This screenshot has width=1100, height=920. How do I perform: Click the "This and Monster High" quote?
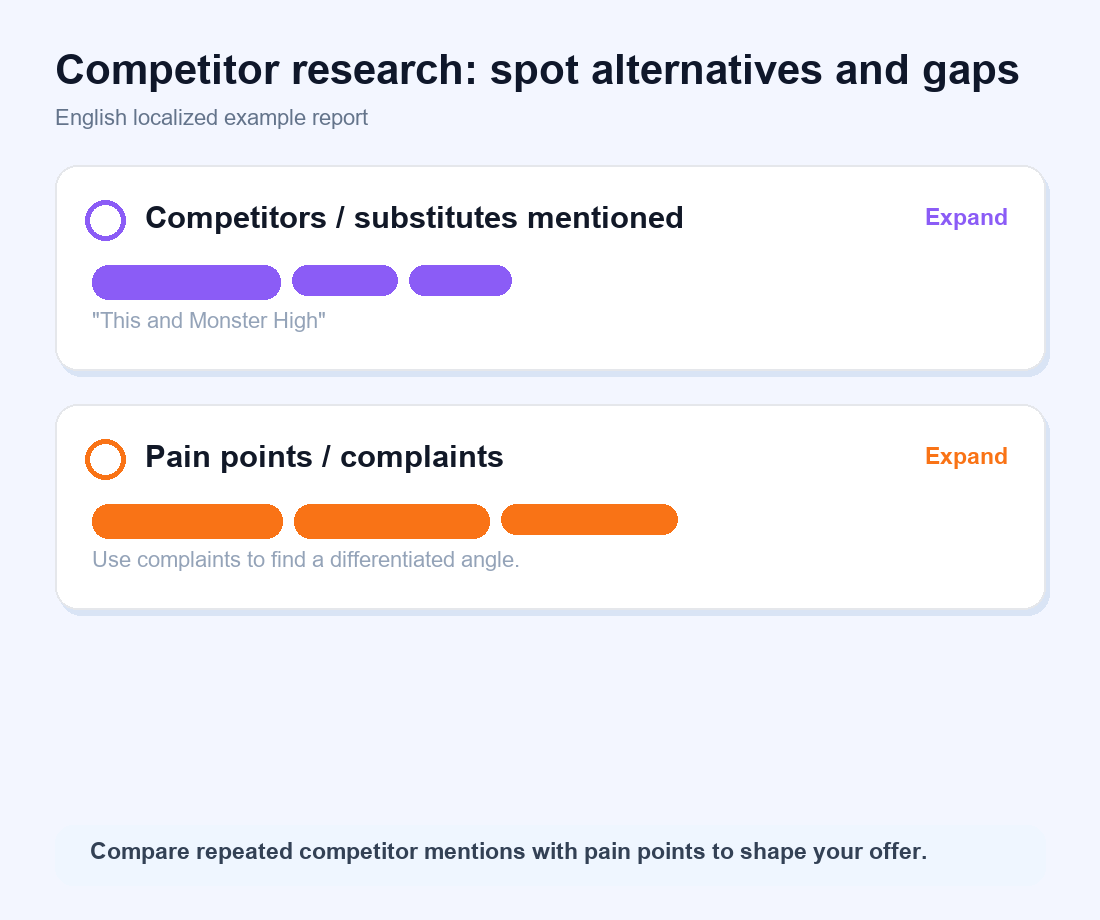[x=208, y=321]
